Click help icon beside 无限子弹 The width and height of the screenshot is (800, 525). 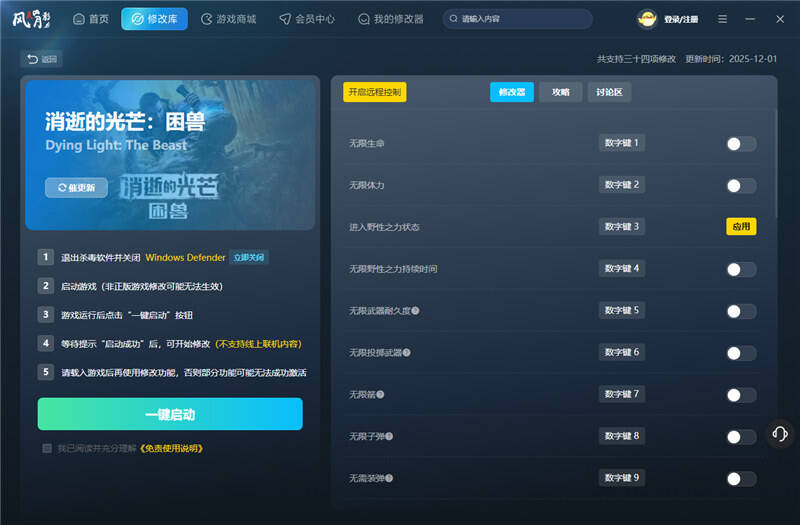point(389,437)
